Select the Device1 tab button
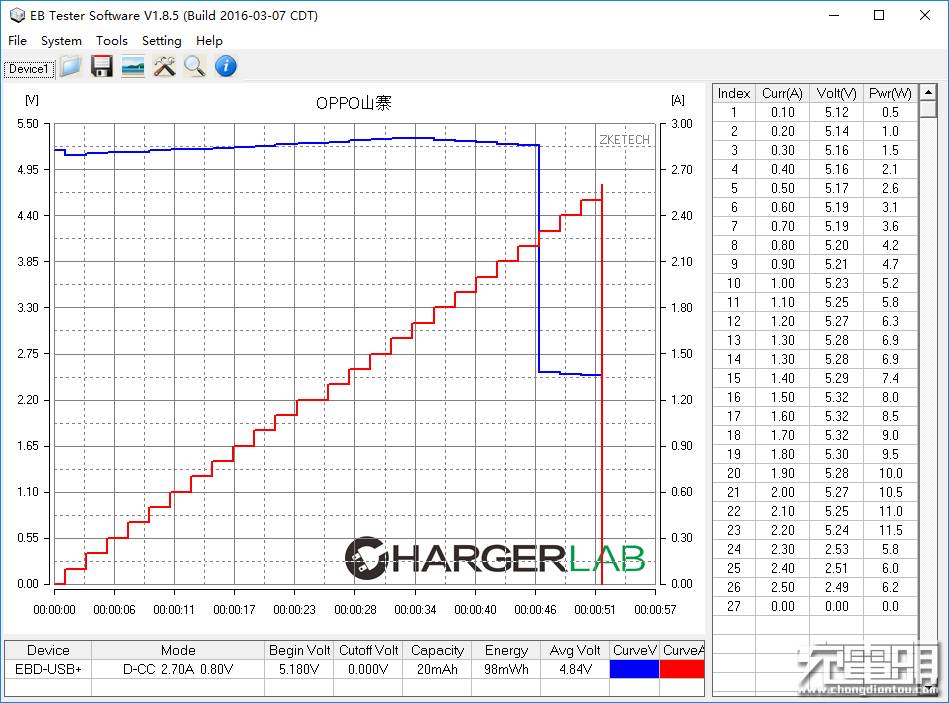 point(28,69)
